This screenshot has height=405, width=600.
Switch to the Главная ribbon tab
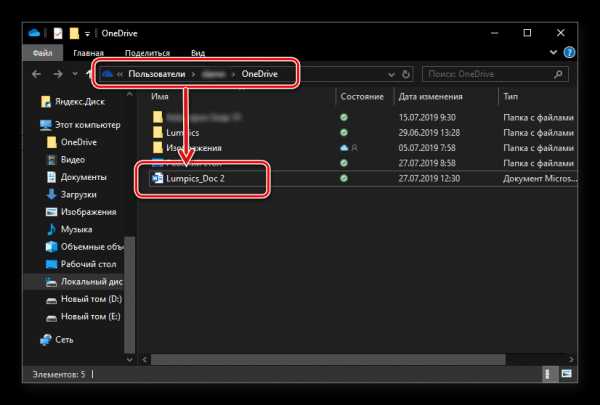88,53
